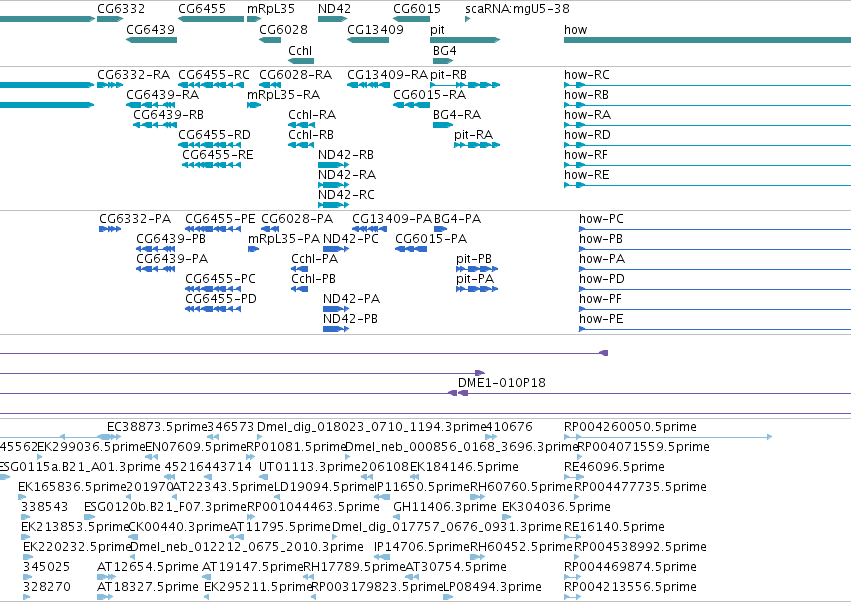Select transcript ND42-RB
The width and height of the screenshot is (851, 602).
346,155
